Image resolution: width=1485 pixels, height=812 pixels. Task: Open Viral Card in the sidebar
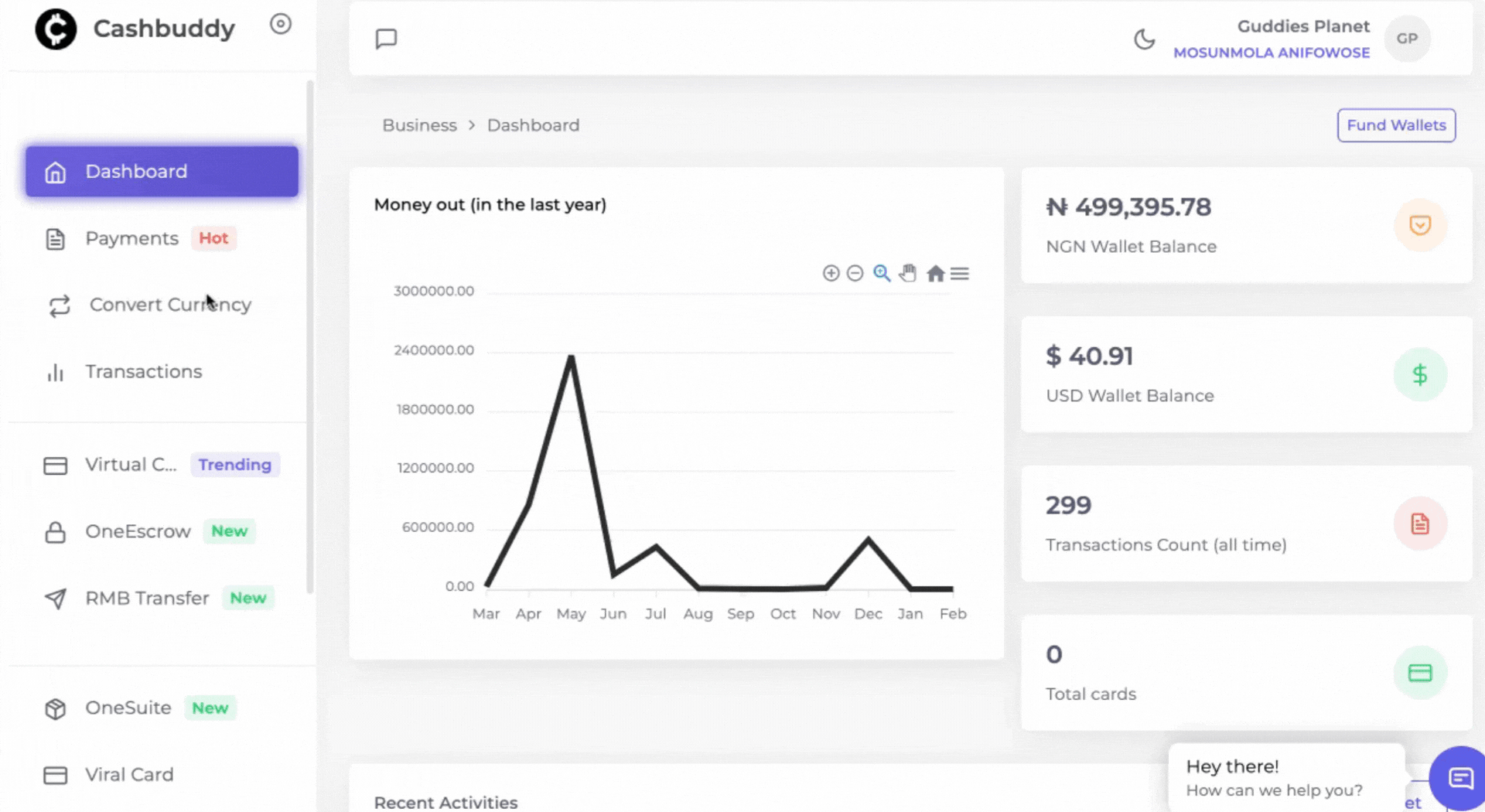162,775
